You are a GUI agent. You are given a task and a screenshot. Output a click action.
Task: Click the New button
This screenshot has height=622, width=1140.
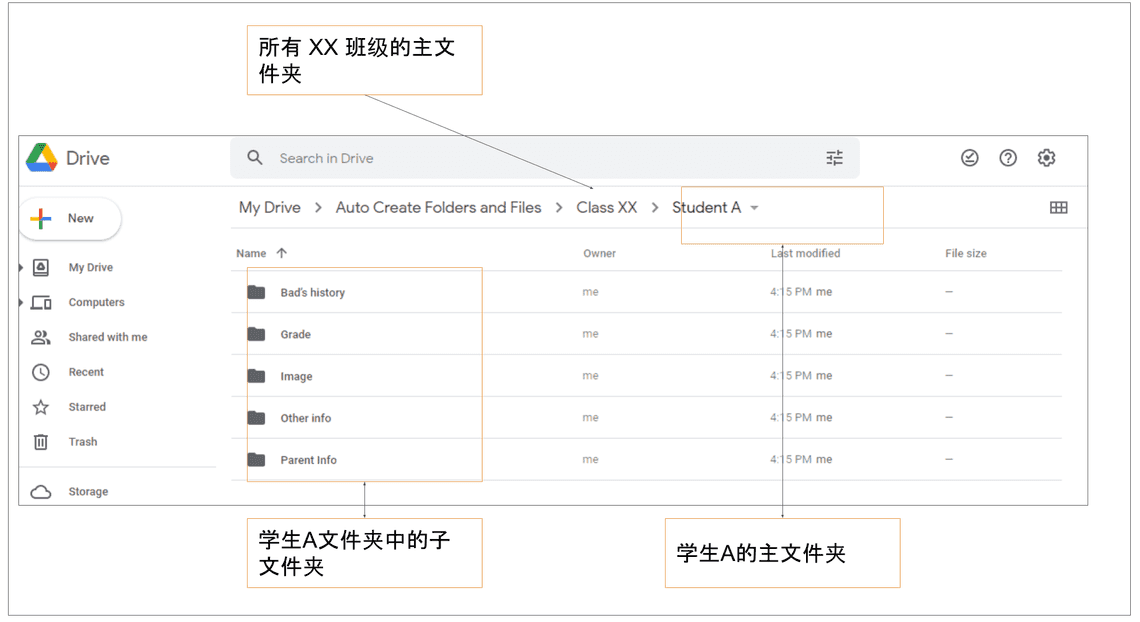[x=70, y=218]
